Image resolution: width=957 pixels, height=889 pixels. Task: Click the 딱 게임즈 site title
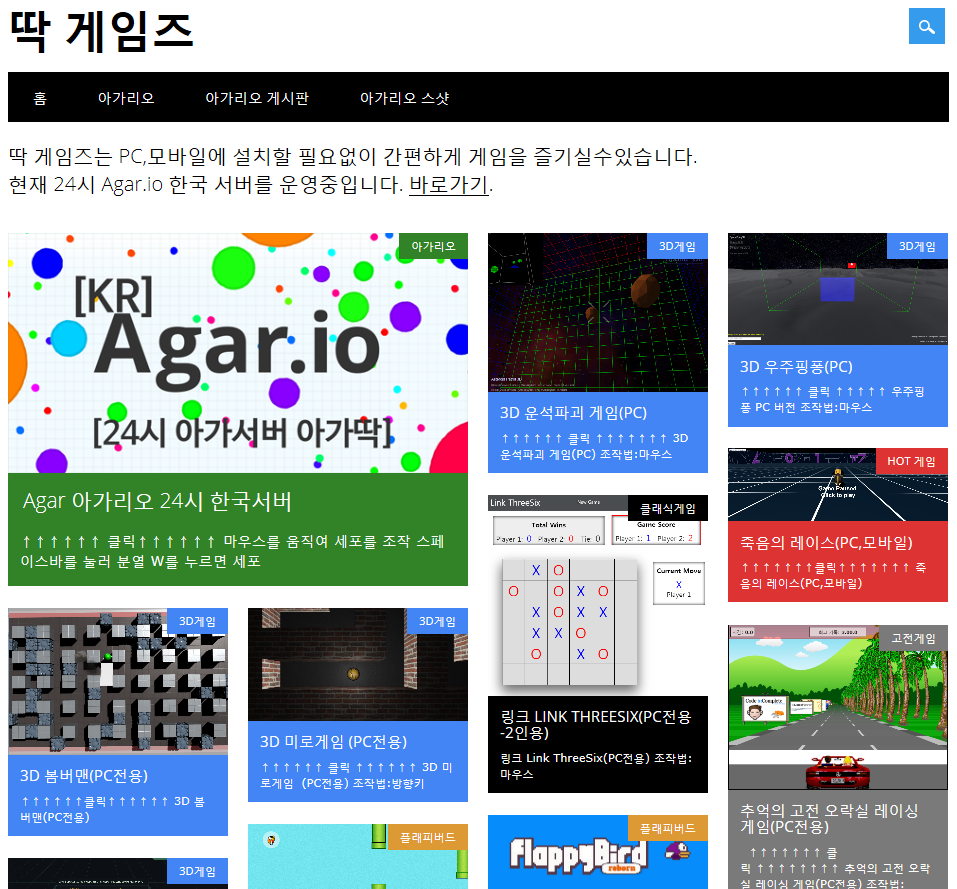(101, 32)
